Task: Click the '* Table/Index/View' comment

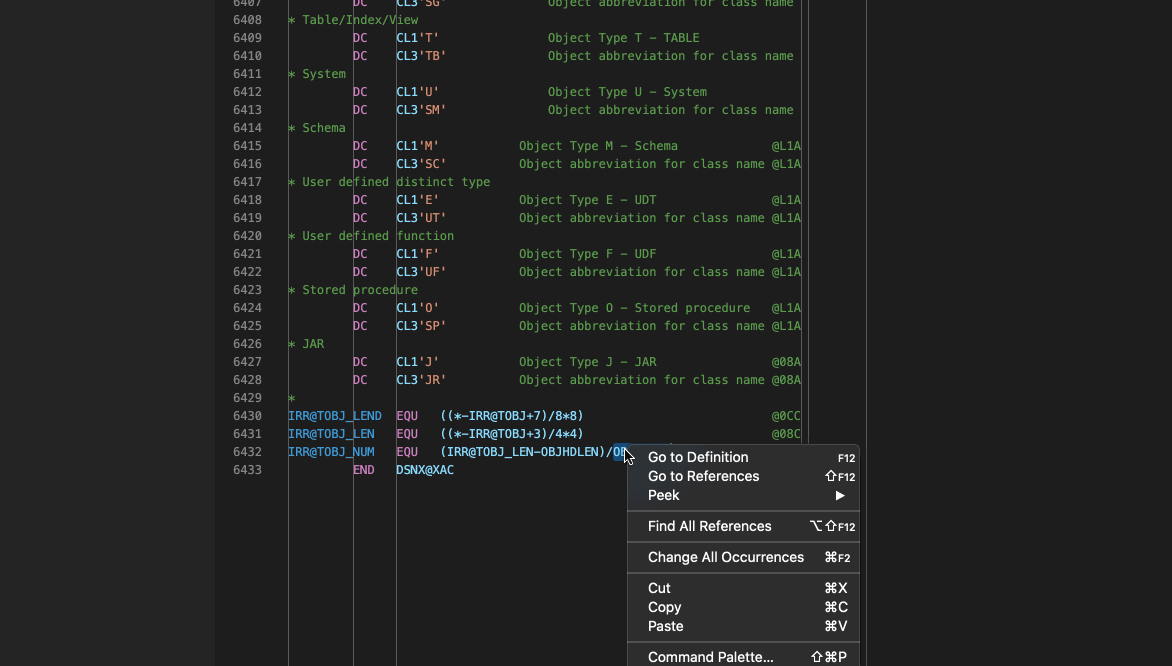Action: point(354,20)
